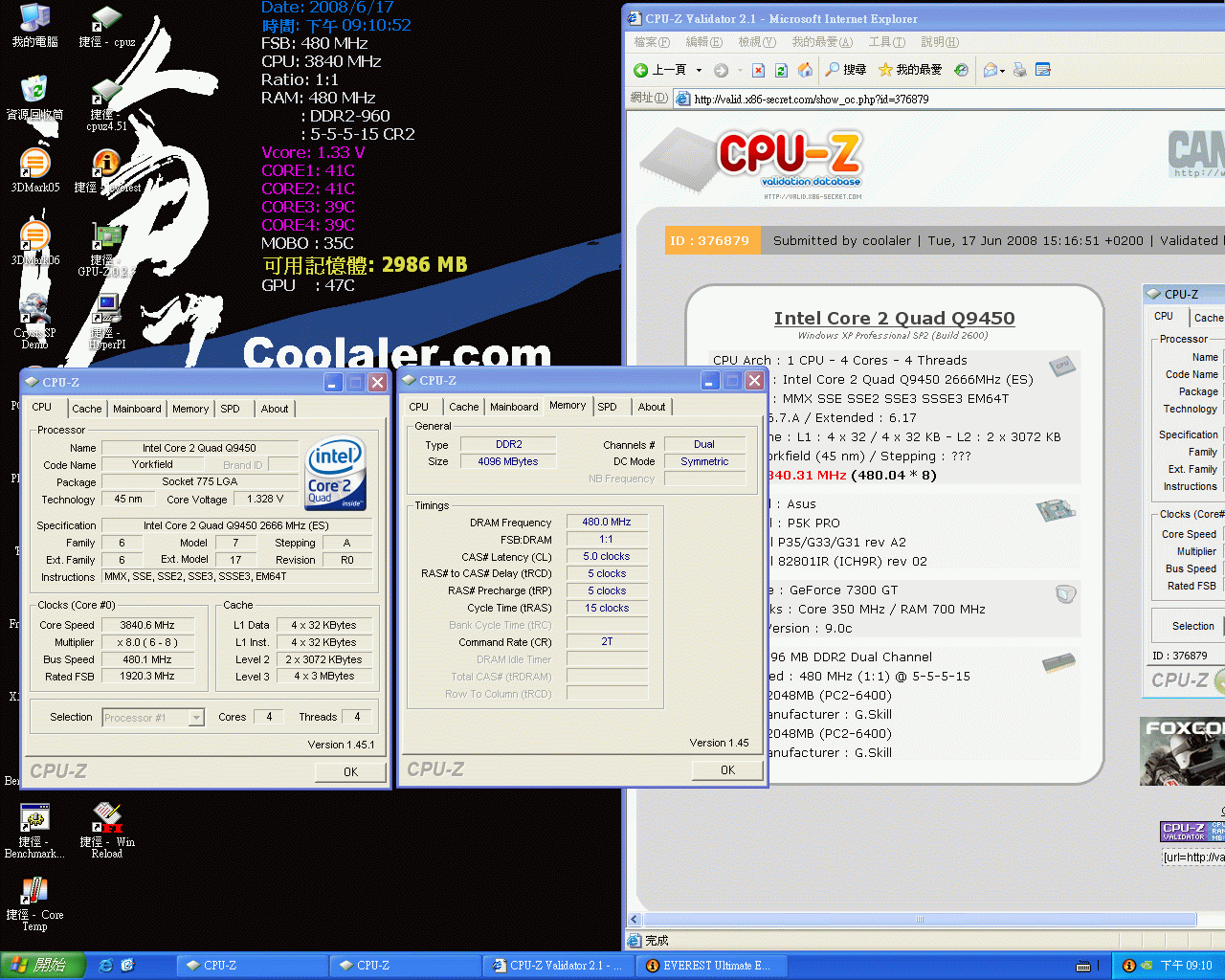Click the IE Edit page toolbar icon
The height and width of the screenshot is (980, 1225).
1043,70
